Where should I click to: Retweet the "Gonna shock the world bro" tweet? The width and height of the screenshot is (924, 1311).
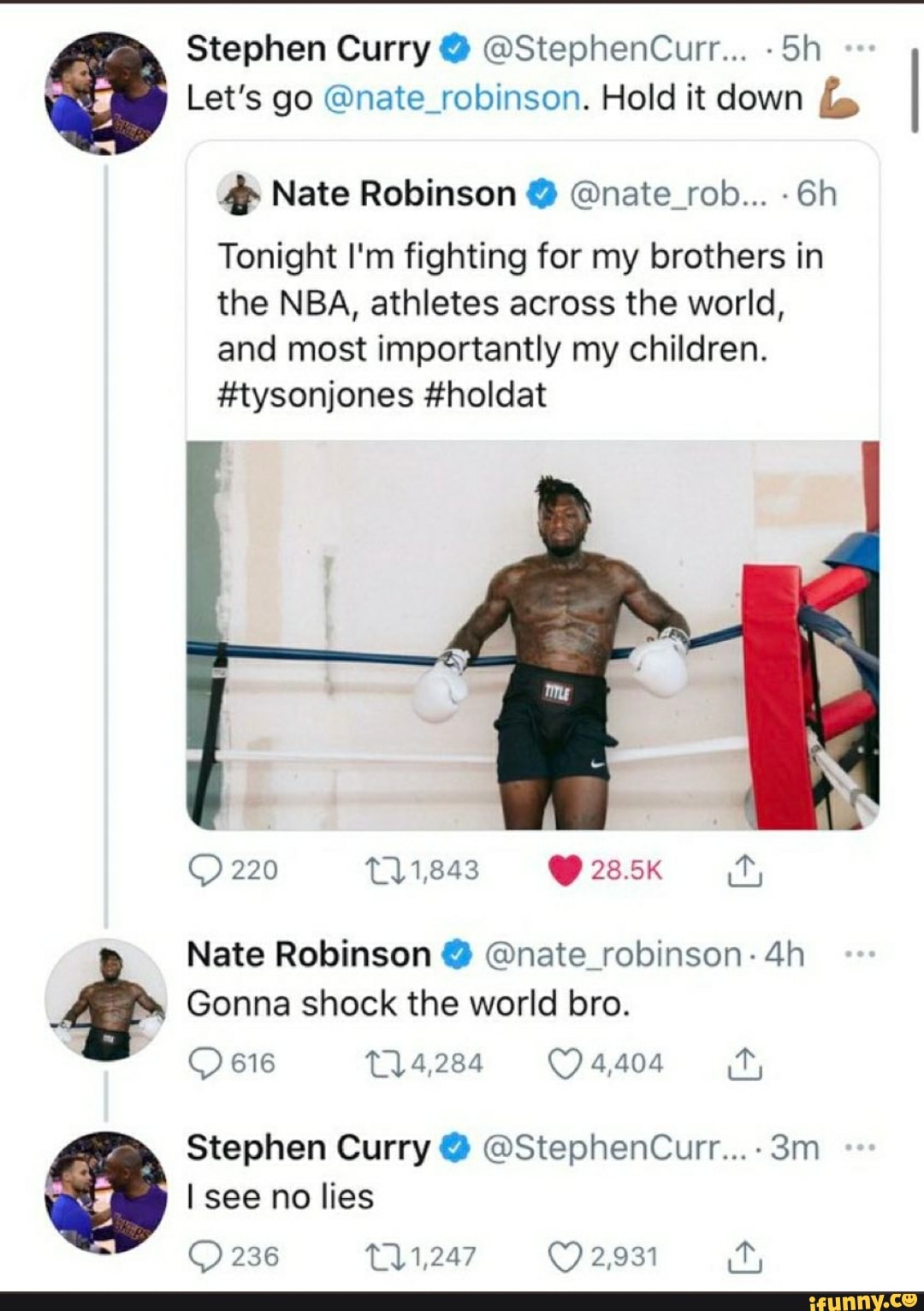pos(376,1064)
